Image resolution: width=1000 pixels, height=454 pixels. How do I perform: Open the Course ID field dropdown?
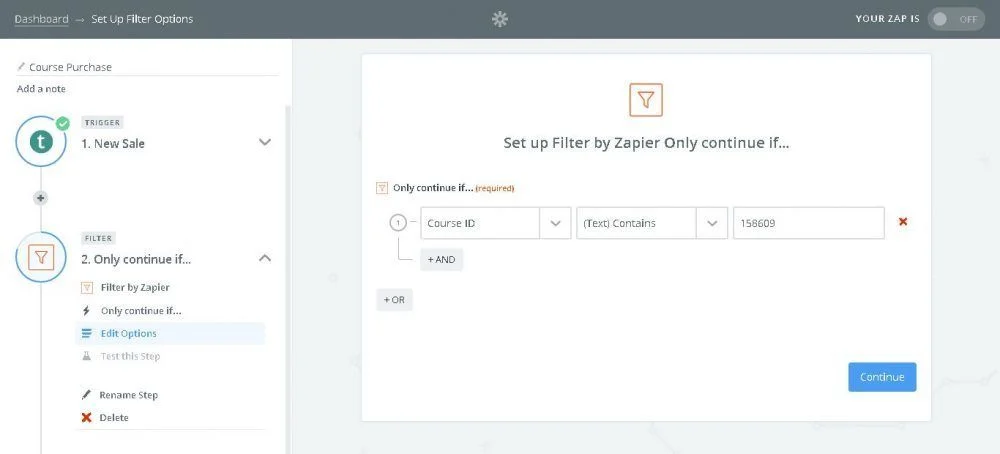coord(555,223)
